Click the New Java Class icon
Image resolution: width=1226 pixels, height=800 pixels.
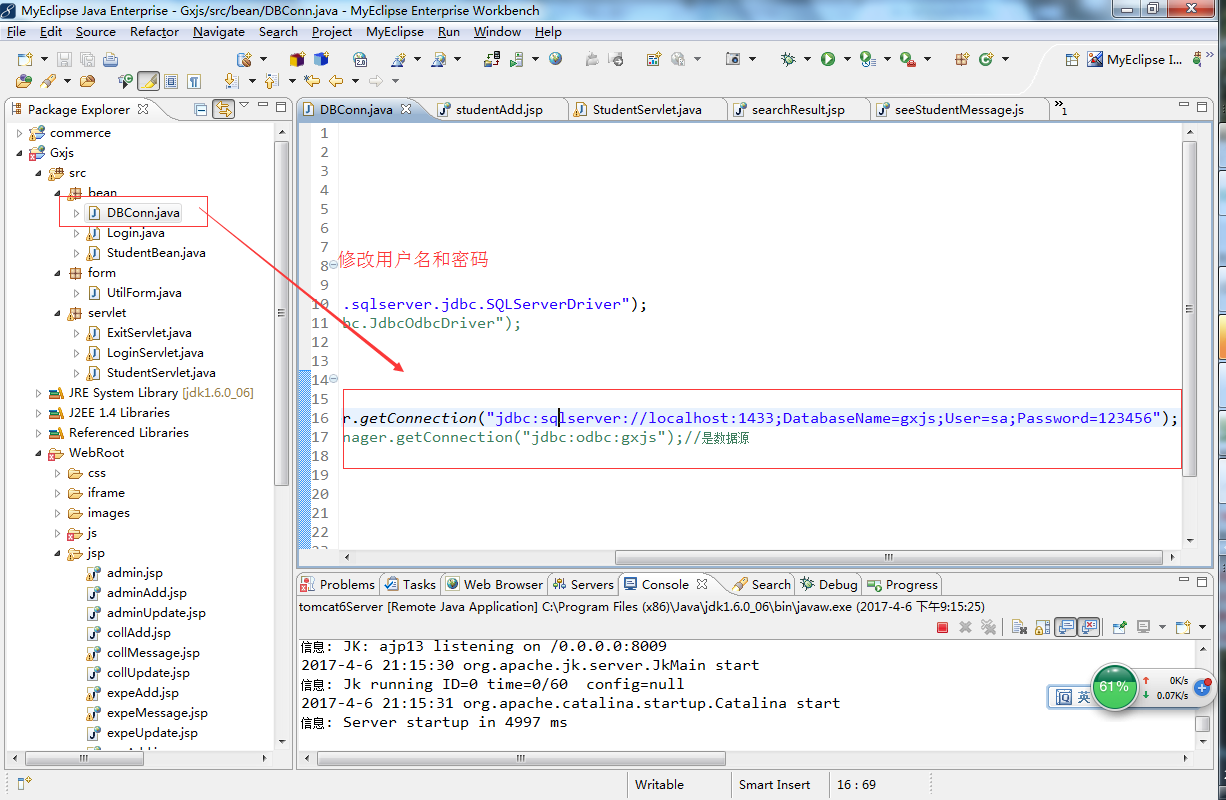pyautogui.click(x=985, y=59)
